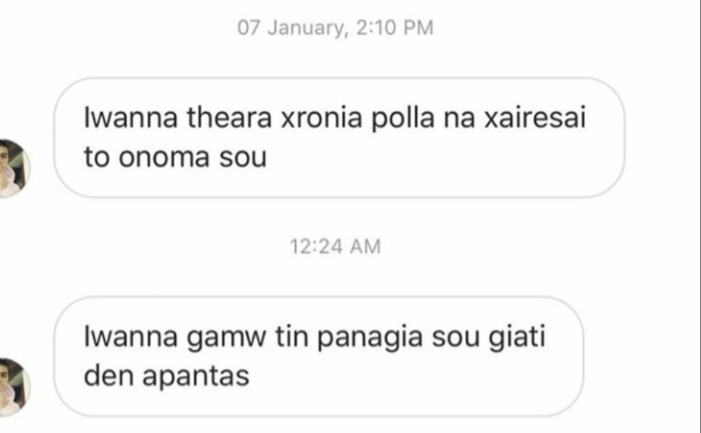Image resolution: width=701 pixels, height=433 pixels.
Task: Select the 'xronia polla' message bubble
Action: (339, 138)
